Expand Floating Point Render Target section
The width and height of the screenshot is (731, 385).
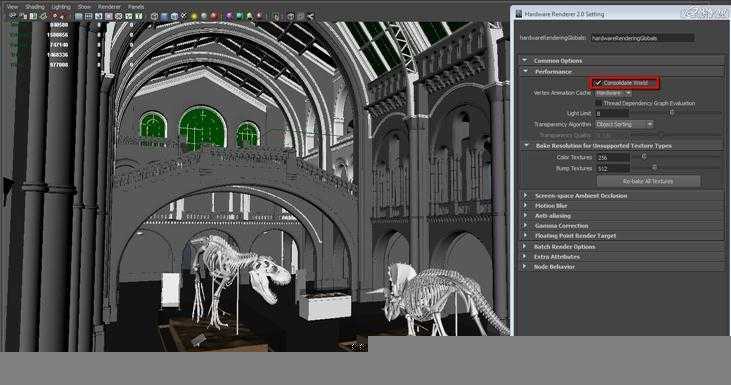[525, 236]
